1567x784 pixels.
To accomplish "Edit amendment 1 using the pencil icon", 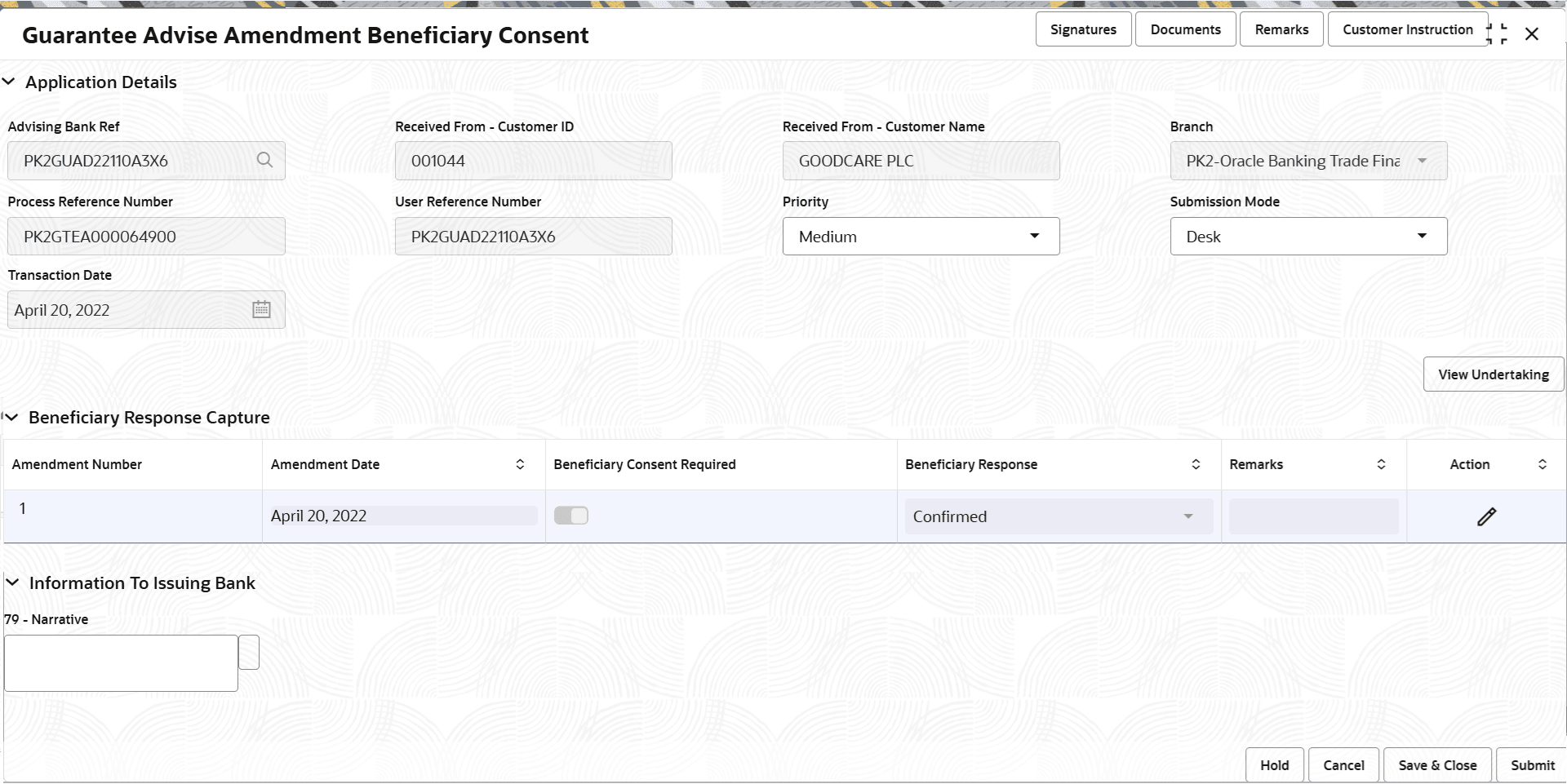I will pos(1487,516).
